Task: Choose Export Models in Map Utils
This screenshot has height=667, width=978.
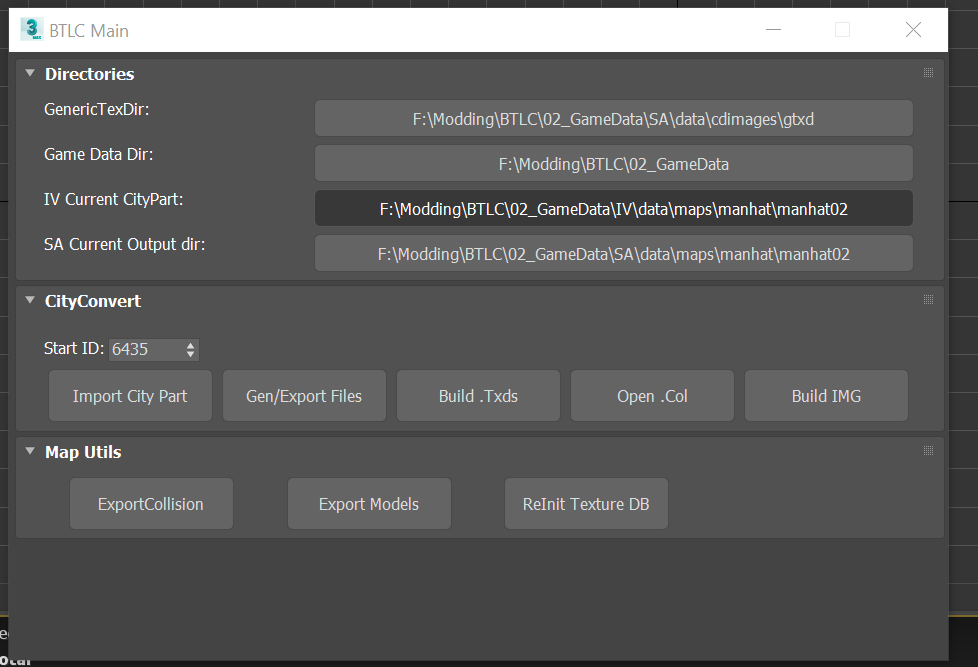Action: coord(369,504)
